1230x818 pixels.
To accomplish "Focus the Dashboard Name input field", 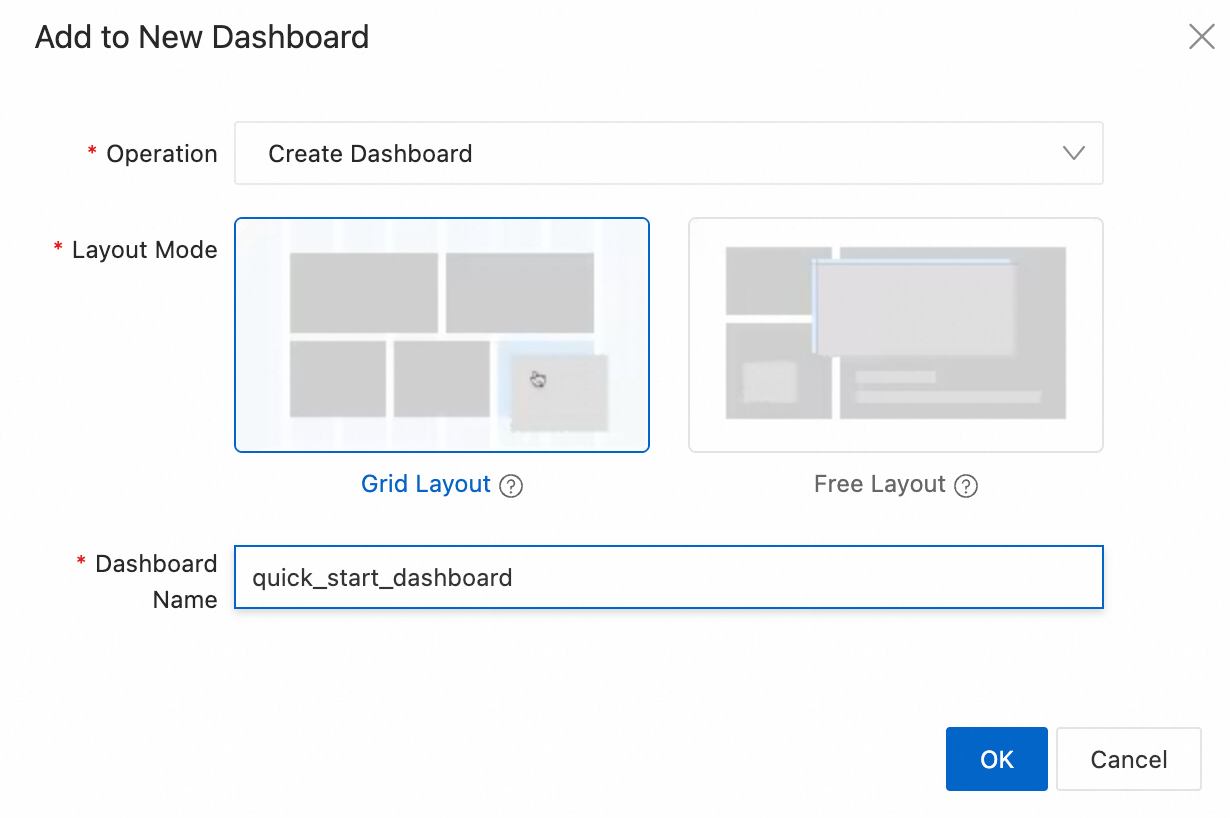I will point(669,577).
